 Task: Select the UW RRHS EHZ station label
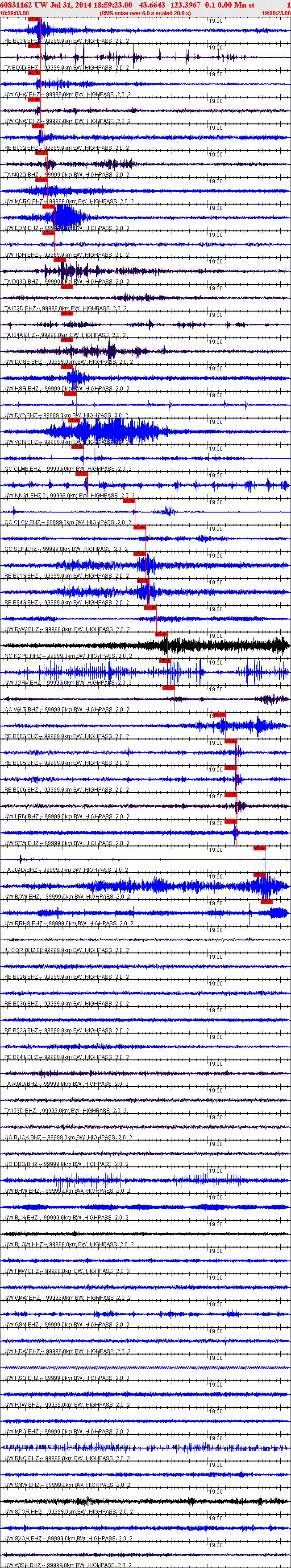(69, 924)
